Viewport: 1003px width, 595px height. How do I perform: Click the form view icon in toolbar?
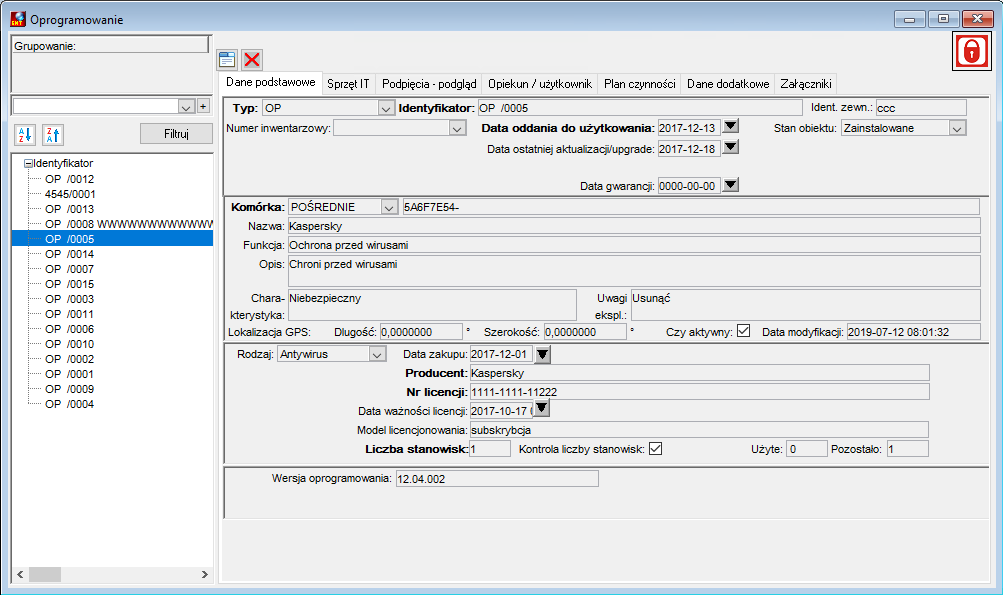pyautogui.click(x=227, y=60)
